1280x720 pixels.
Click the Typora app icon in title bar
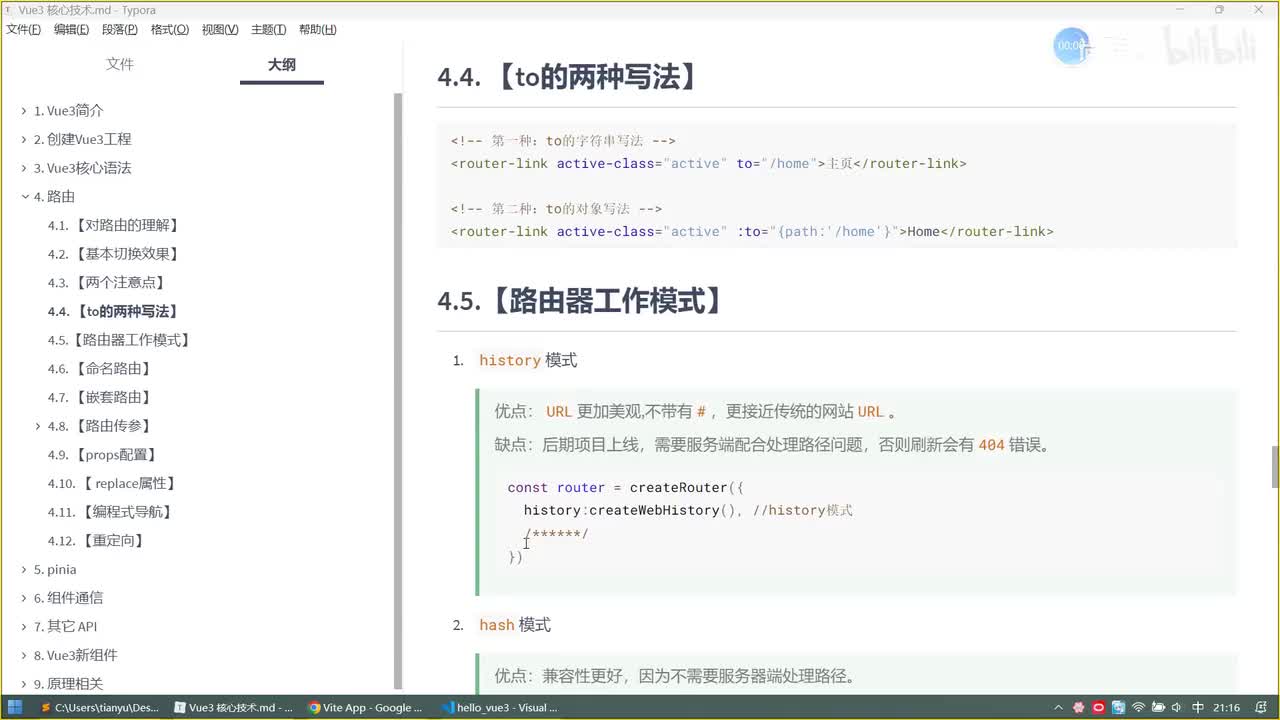tap(9, 9)
